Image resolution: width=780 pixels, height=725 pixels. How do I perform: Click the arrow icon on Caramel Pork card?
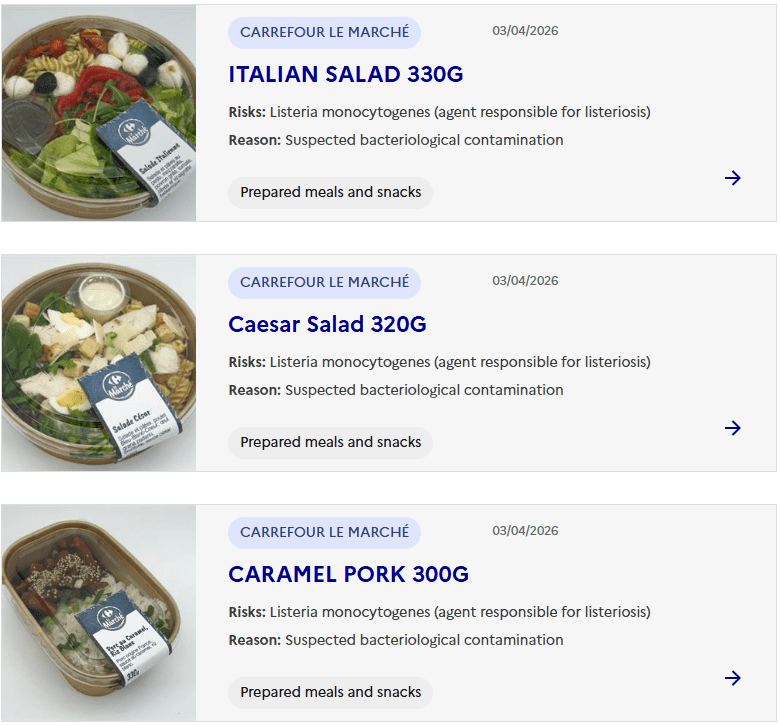coord(733,678)
